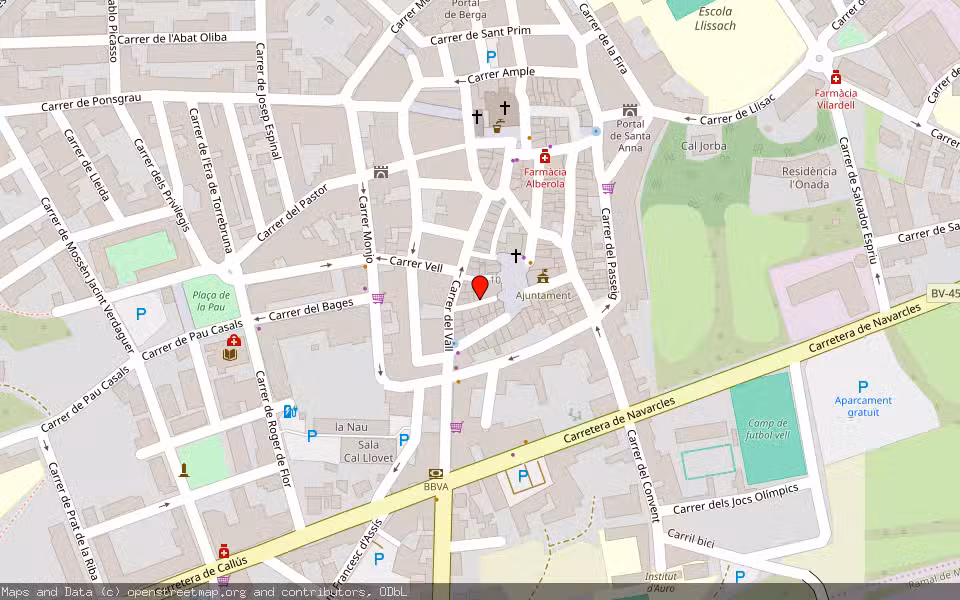Image resolution: width=960 pixels, height=600 pixels.
Task: Click the openstreetmap.org attribution text
Action: tap(187, 592)
